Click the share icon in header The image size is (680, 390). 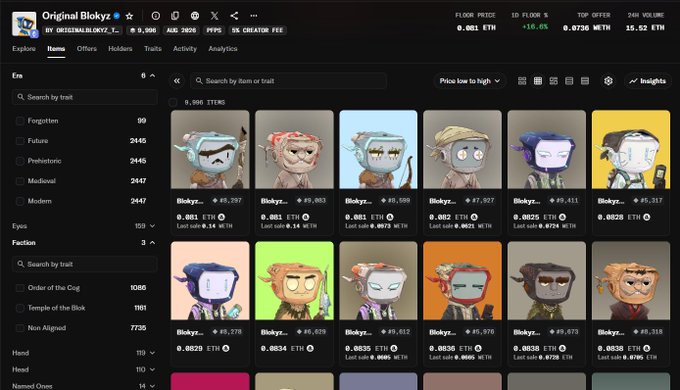(x=234, y=16)
